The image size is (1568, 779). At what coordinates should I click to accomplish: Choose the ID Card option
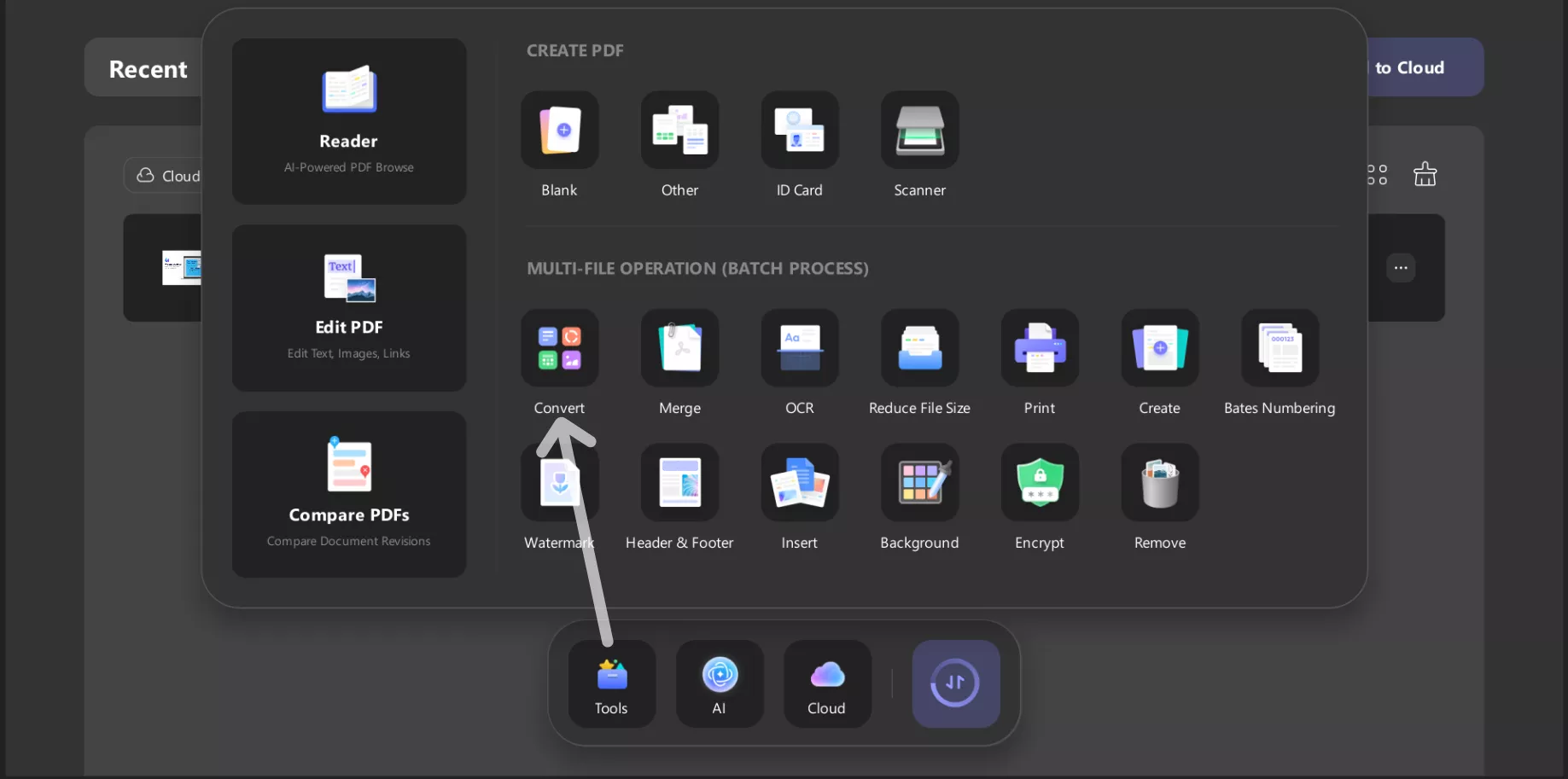point(799,131)
